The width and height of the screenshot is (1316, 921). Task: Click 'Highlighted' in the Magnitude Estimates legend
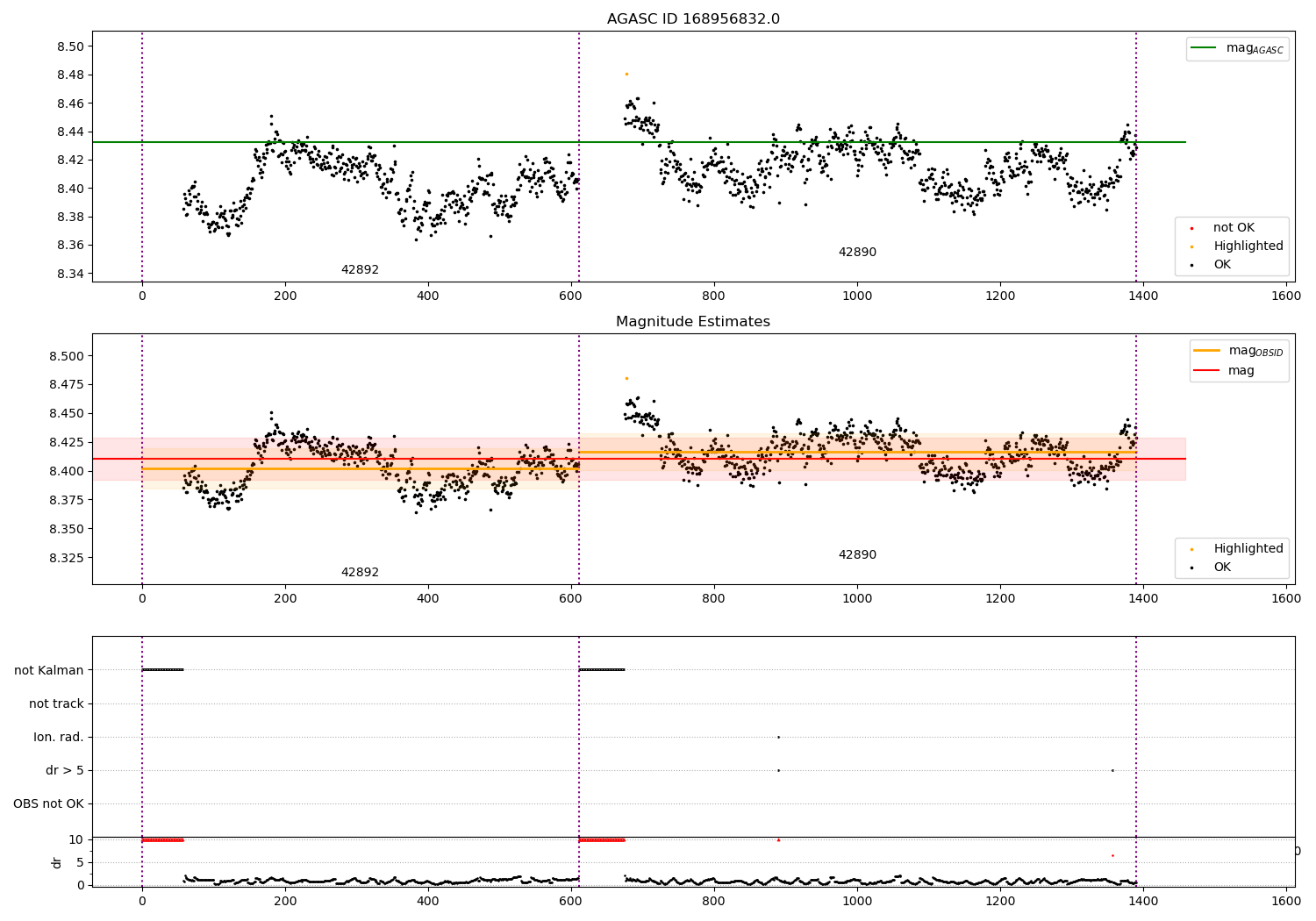1248,549
